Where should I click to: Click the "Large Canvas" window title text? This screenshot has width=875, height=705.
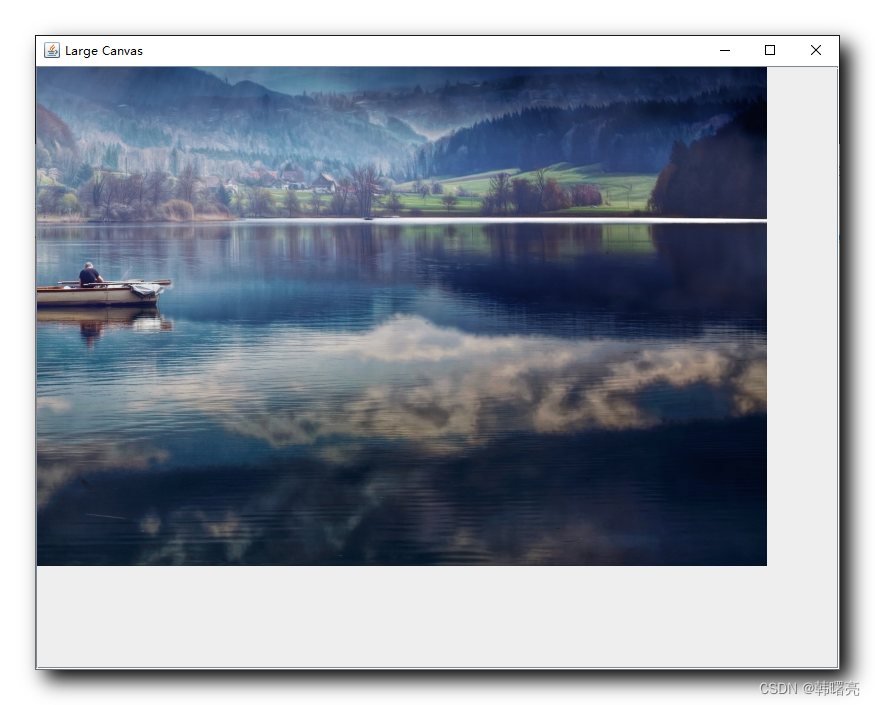104,51
